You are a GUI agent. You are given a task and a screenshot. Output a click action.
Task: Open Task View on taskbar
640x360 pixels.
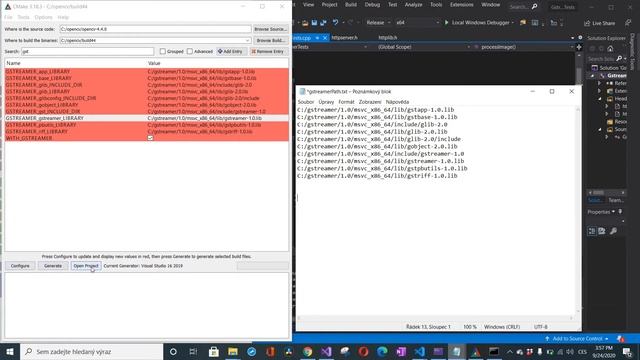click(x=193, y=351)
